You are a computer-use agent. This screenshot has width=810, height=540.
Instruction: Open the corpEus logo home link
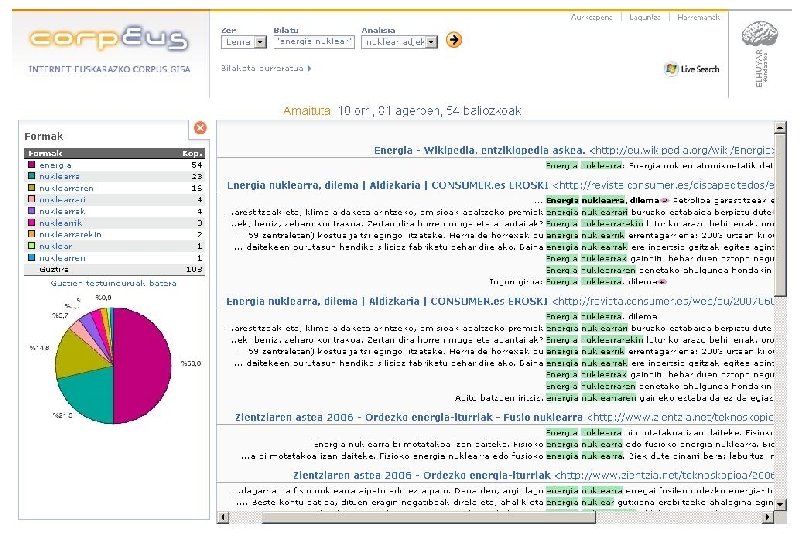click(x=108, y=40)
